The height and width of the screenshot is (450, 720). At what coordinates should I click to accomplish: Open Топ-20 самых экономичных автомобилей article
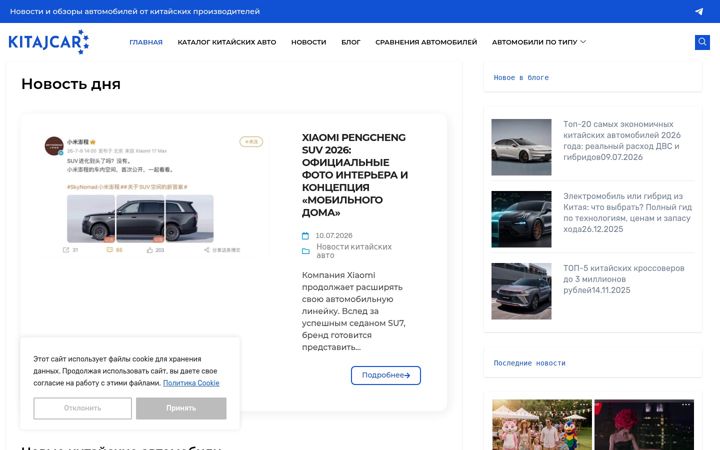[x=622, y=141]
